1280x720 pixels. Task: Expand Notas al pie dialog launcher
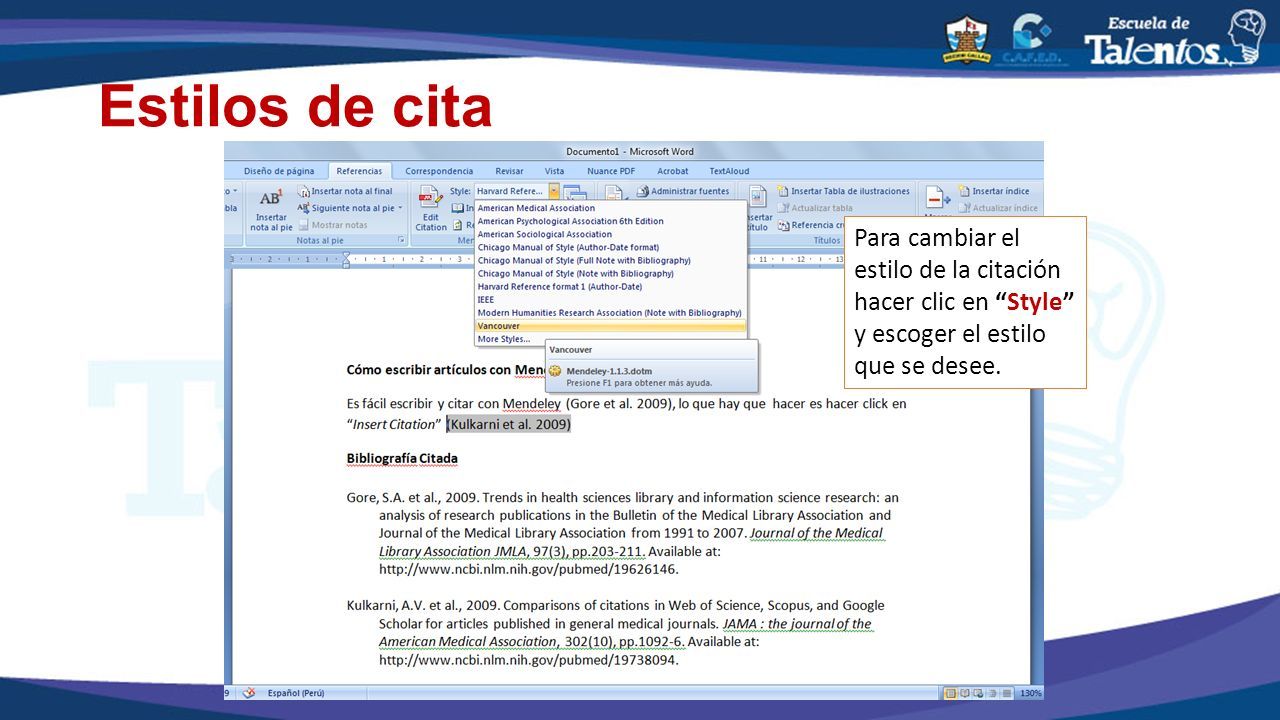point(402,240)
